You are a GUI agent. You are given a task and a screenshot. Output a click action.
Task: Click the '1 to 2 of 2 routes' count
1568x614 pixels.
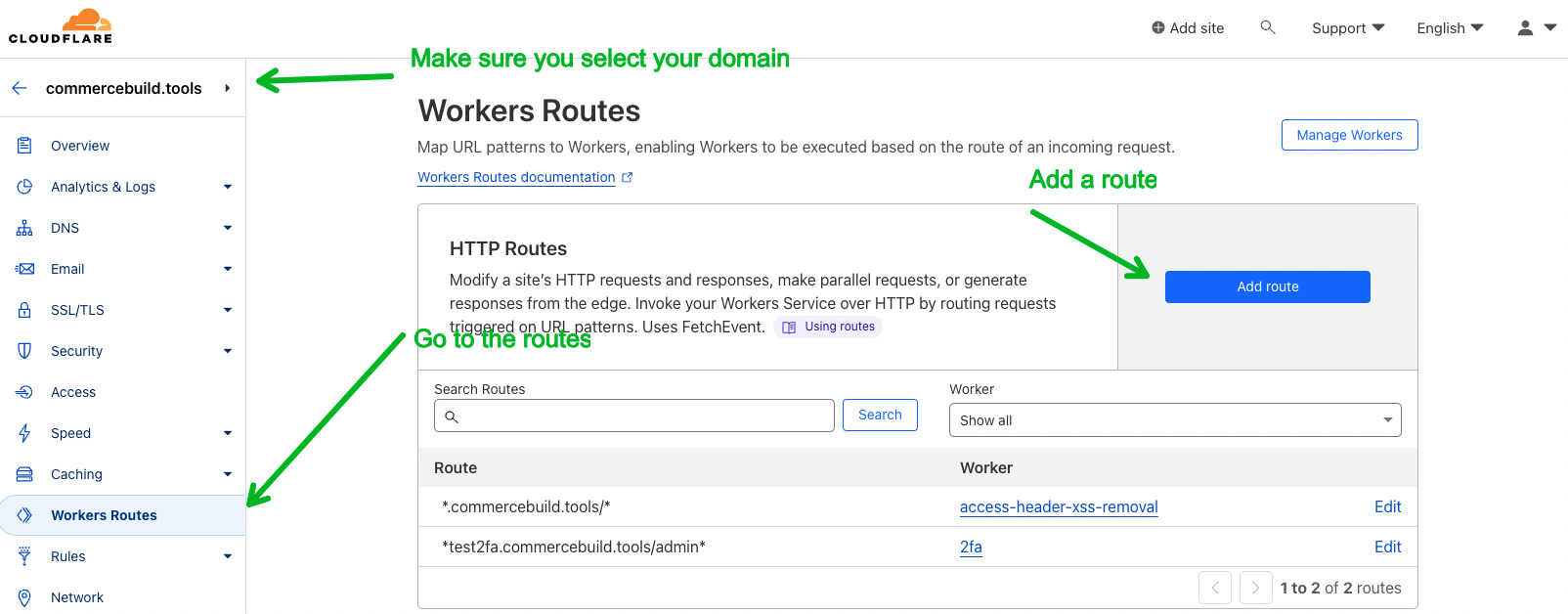(1340, 588)
